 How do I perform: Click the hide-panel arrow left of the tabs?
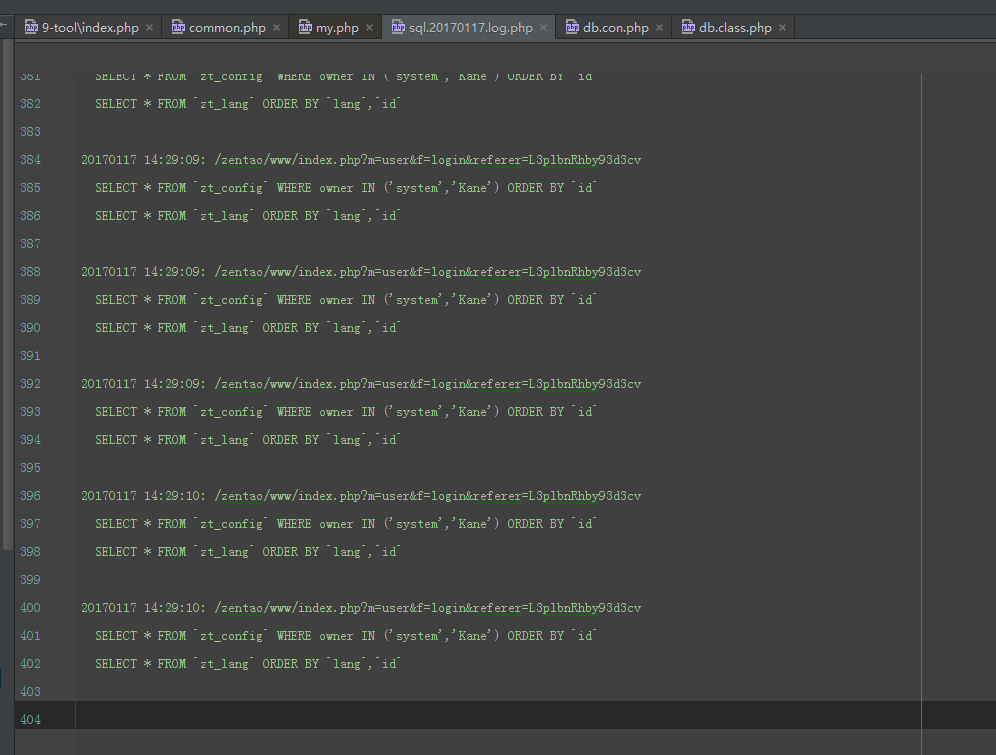[4, 25]
